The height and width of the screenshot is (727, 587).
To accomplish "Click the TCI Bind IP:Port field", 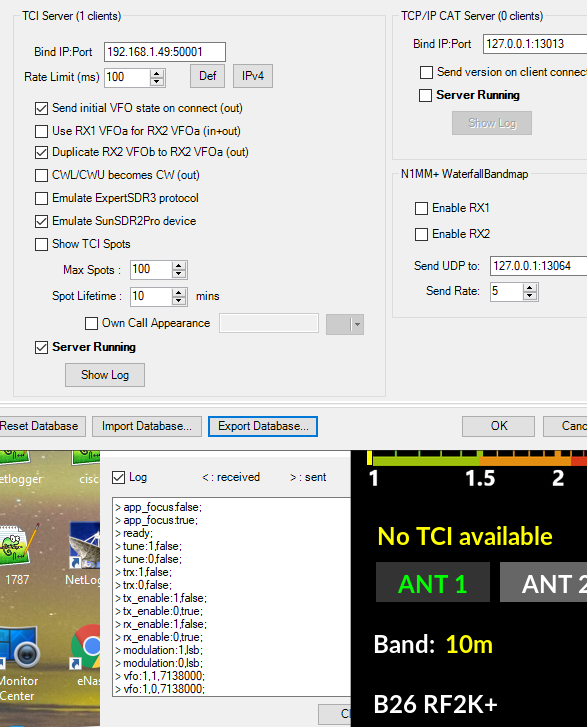I will [165, 51].
